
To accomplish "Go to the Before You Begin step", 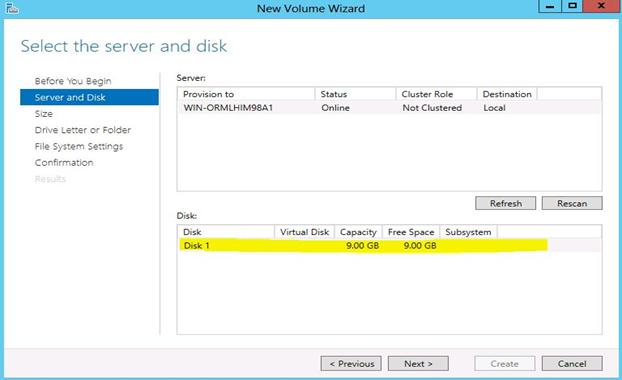I will pyautogui.click(x=73, y=81).
